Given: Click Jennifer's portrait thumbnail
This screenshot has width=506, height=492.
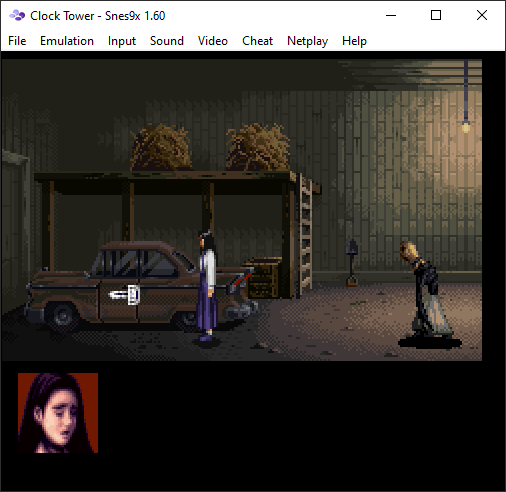Looking at the screenshot, I should point(58,413).
